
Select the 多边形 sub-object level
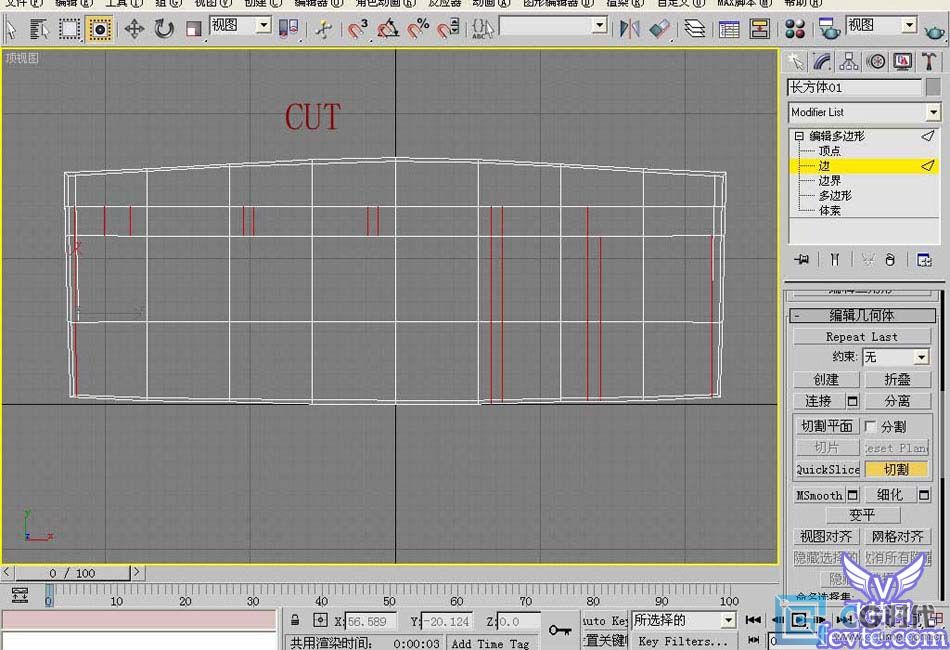[835, 196]
